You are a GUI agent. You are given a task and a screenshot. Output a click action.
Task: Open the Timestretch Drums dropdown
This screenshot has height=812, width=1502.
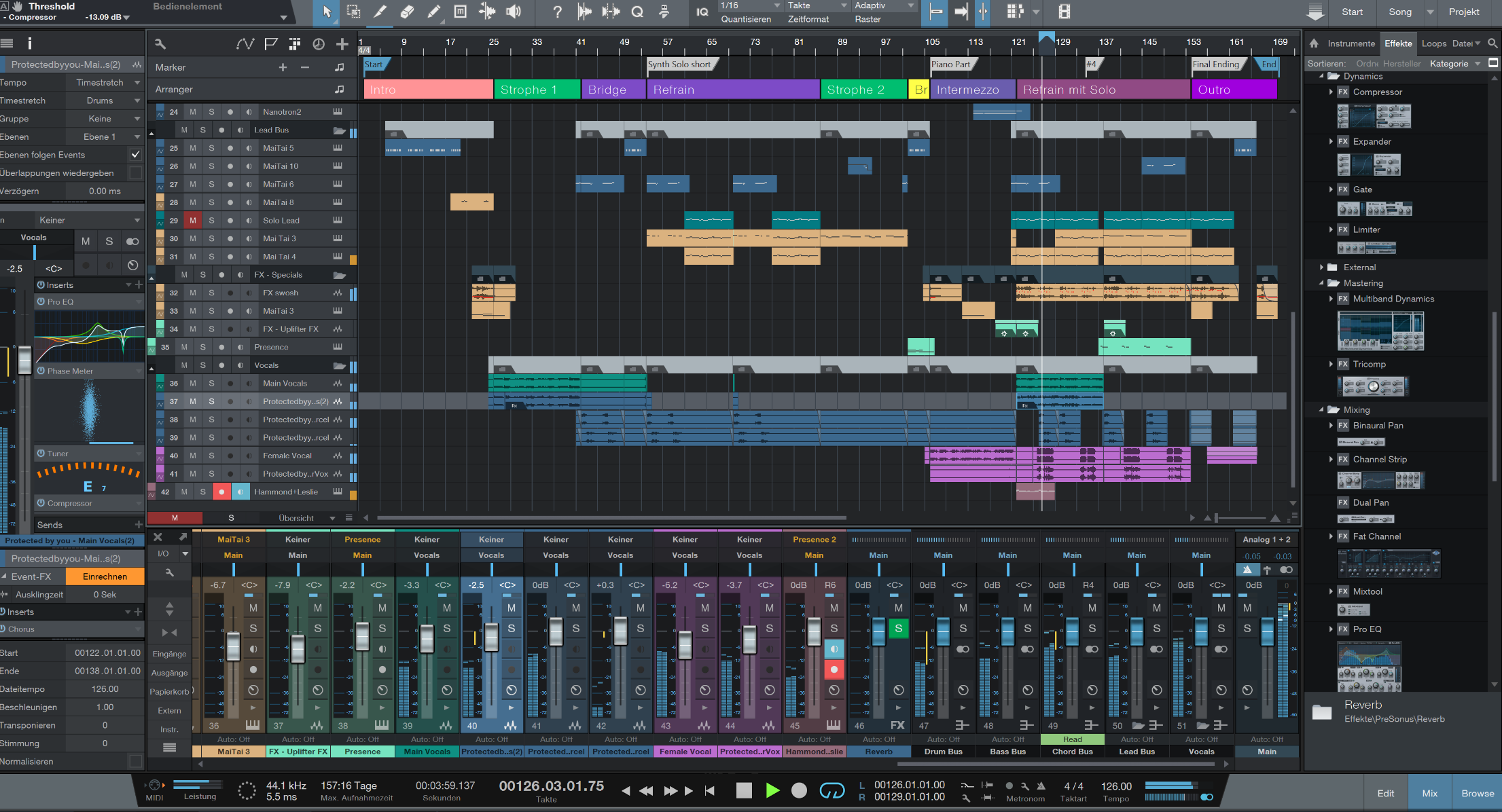coord(105,100)
